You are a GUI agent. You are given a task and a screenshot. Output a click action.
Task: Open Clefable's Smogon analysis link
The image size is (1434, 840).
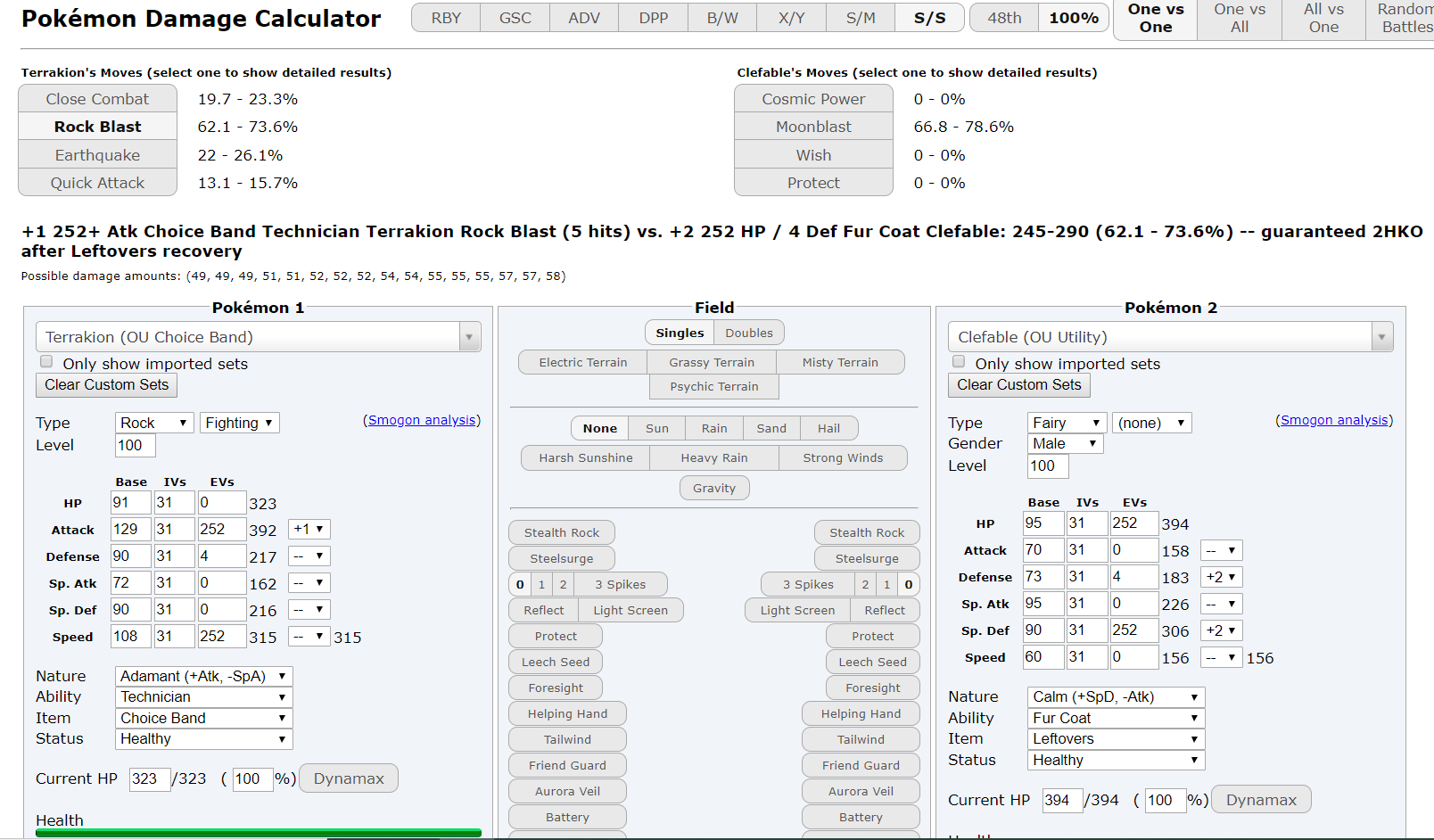(1334, 420)
